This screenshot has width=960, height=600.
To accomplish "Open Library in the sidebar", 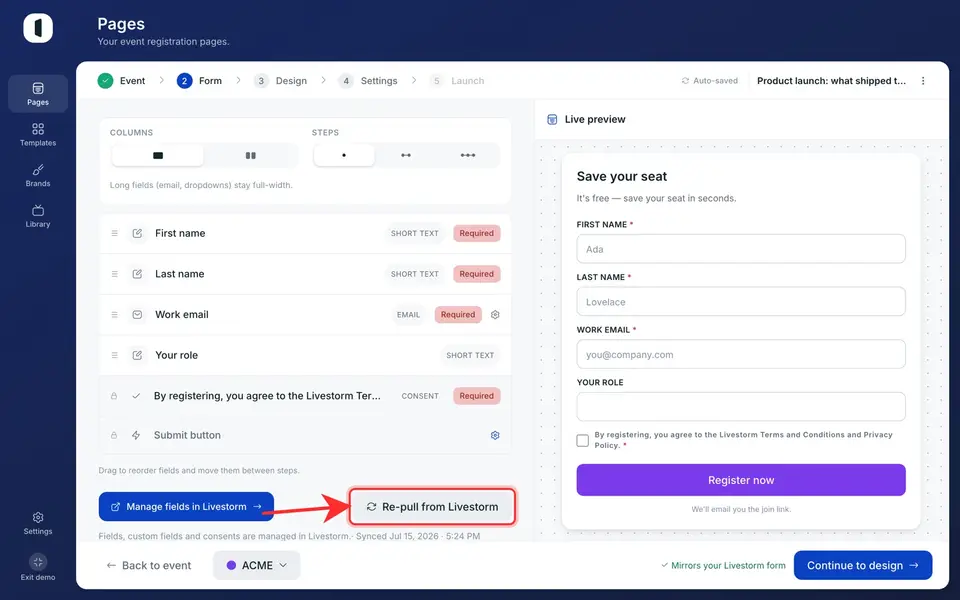I will [38, 216].
